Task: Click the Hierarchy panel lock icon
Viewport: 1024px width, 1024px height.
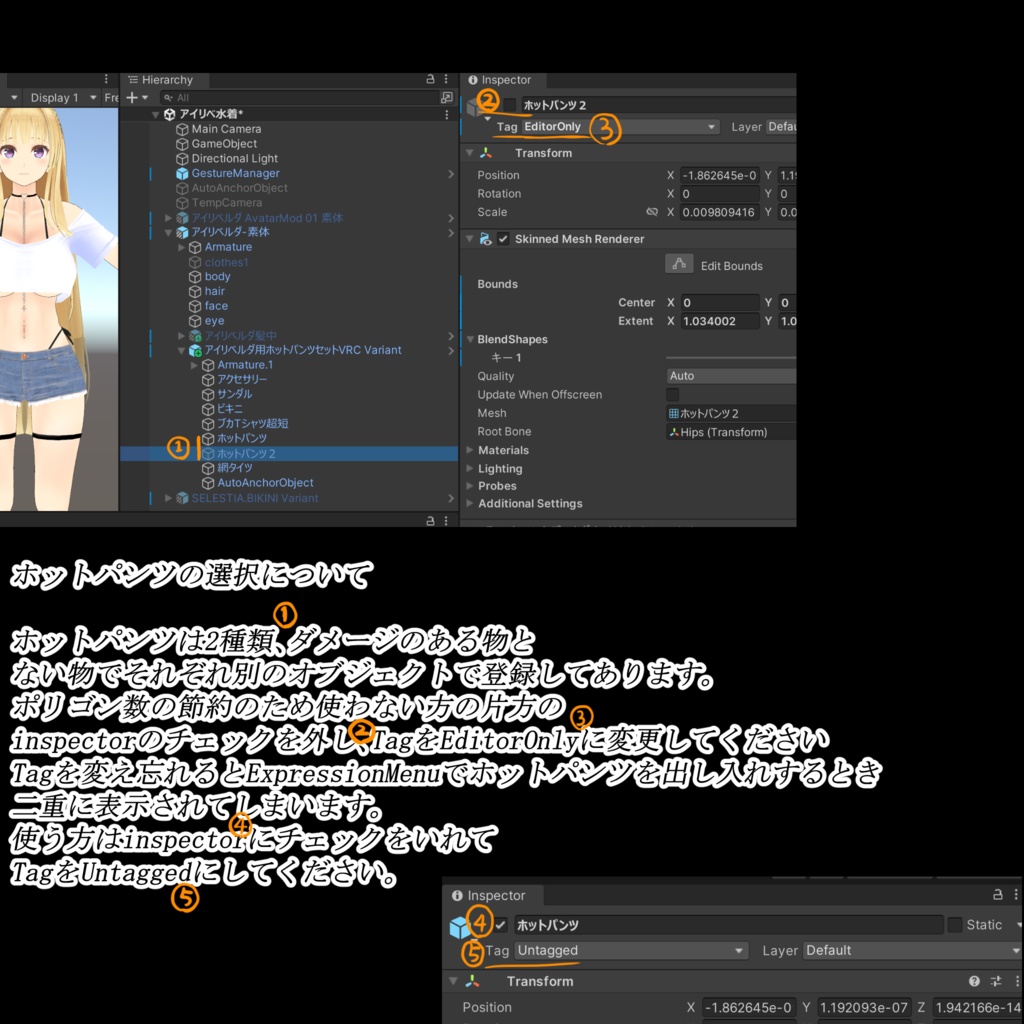Action: coord(430,79)
